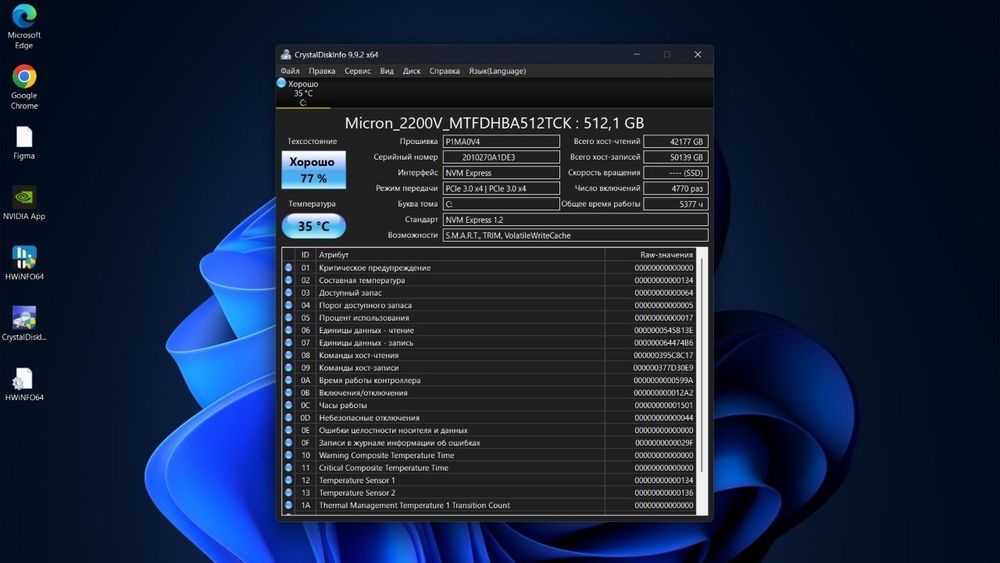Select row Составная температура
Viewport: 1000px width, 563px height.
click(489, 281)
